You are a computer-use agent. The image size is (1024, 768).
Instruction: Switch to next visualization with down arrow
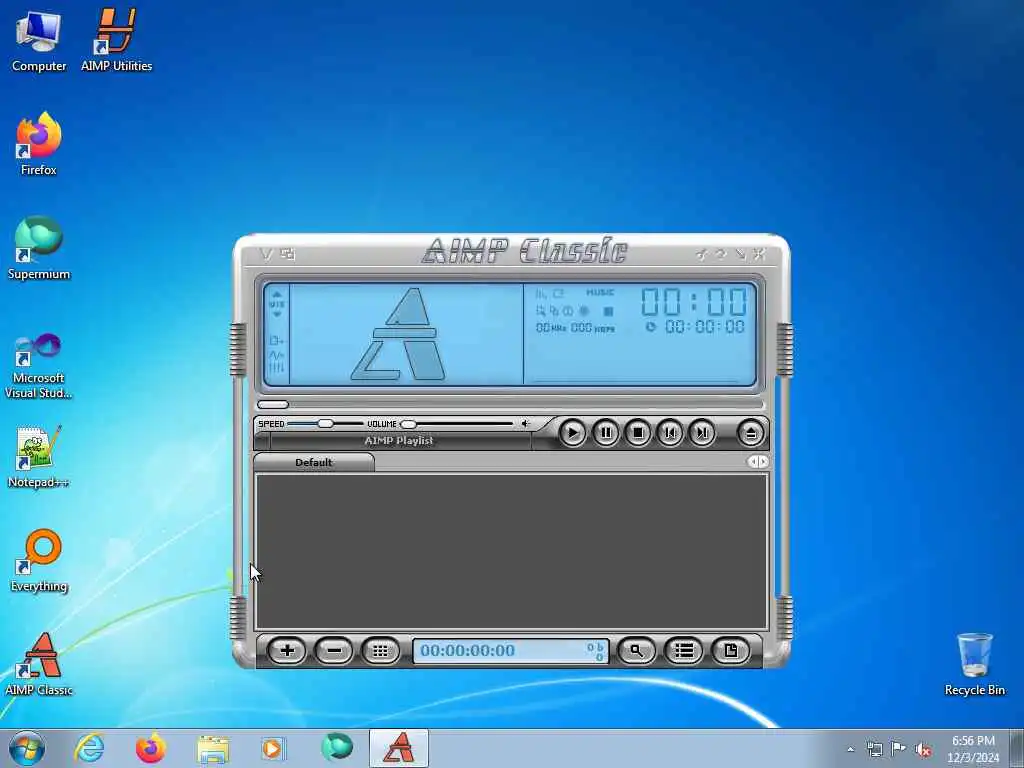[277, 314]
